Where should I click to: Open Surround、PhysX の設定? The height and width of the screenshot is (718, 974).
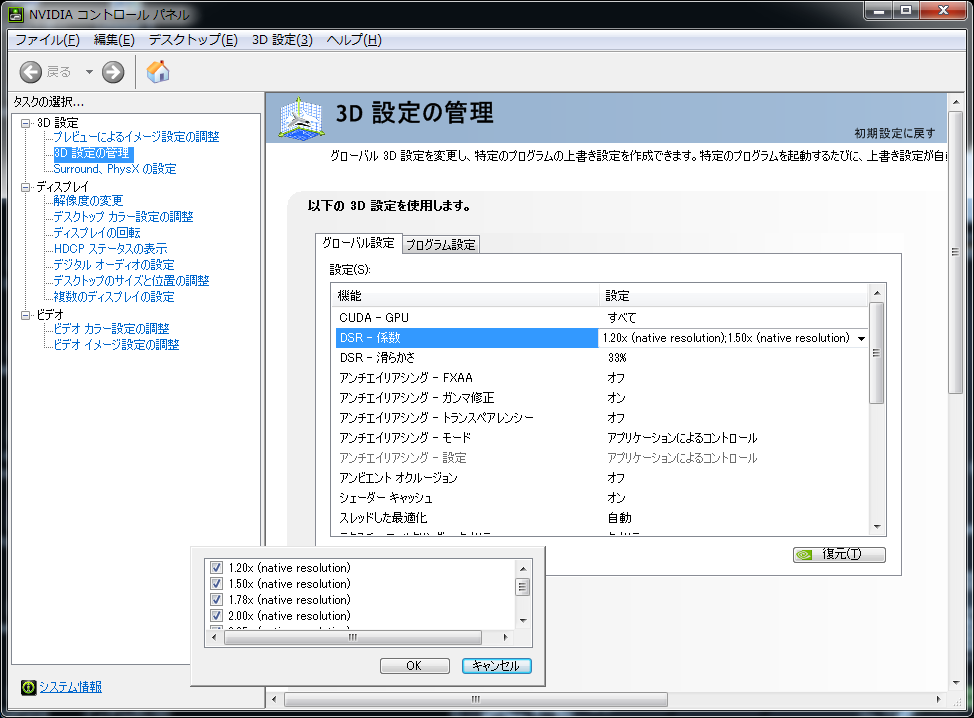[x=115, y=169]
